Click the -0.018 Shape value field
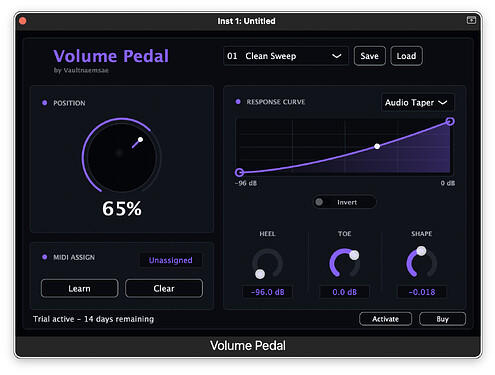Screen dimensions: 495x375 [422, 292]
